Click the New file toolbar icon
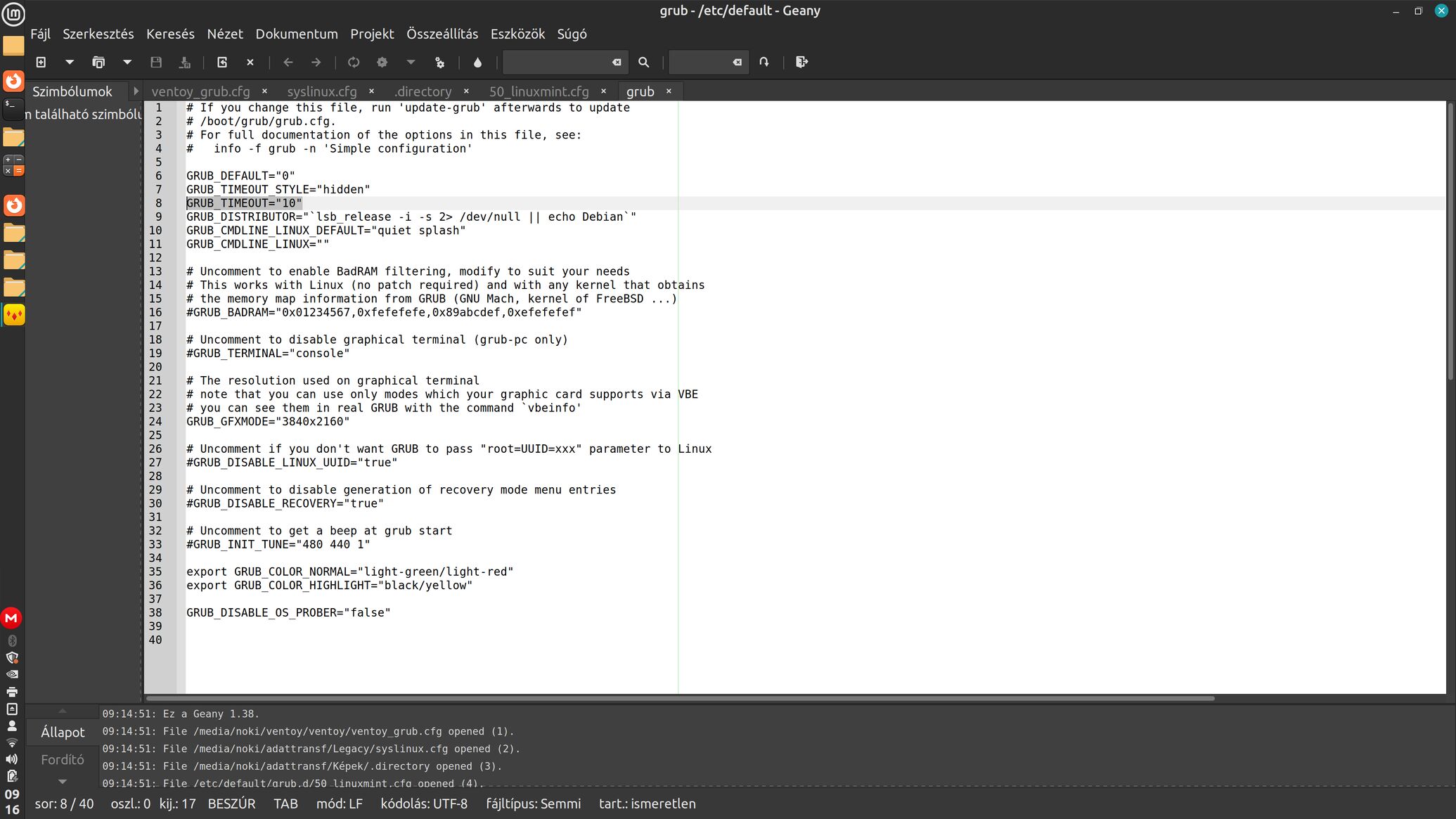The image size is (1456, 819). [41, 63]
